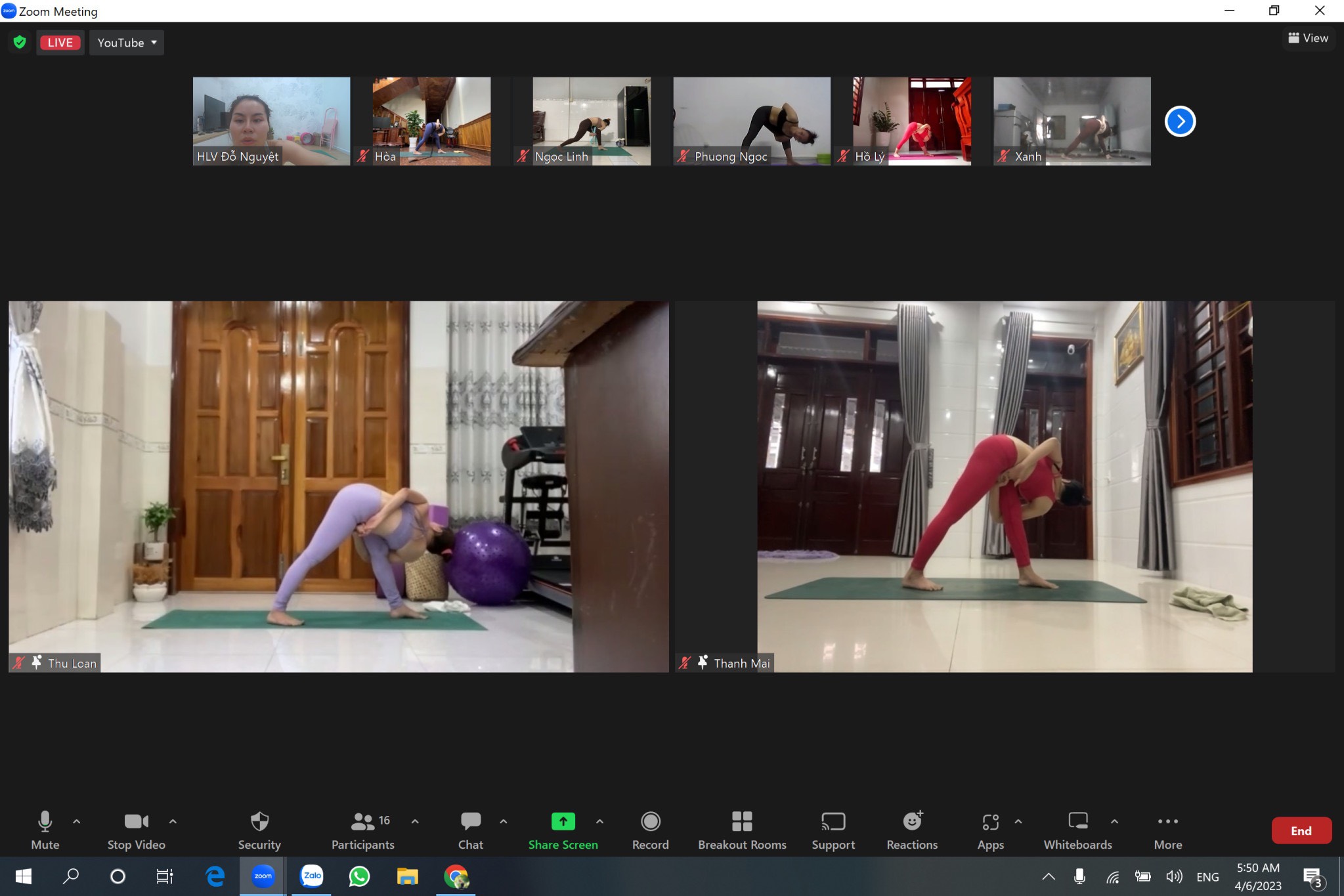This screenshot has height=896, width=1344.
Task: Open the More options menu
Action: click(x=1168, y=830)
